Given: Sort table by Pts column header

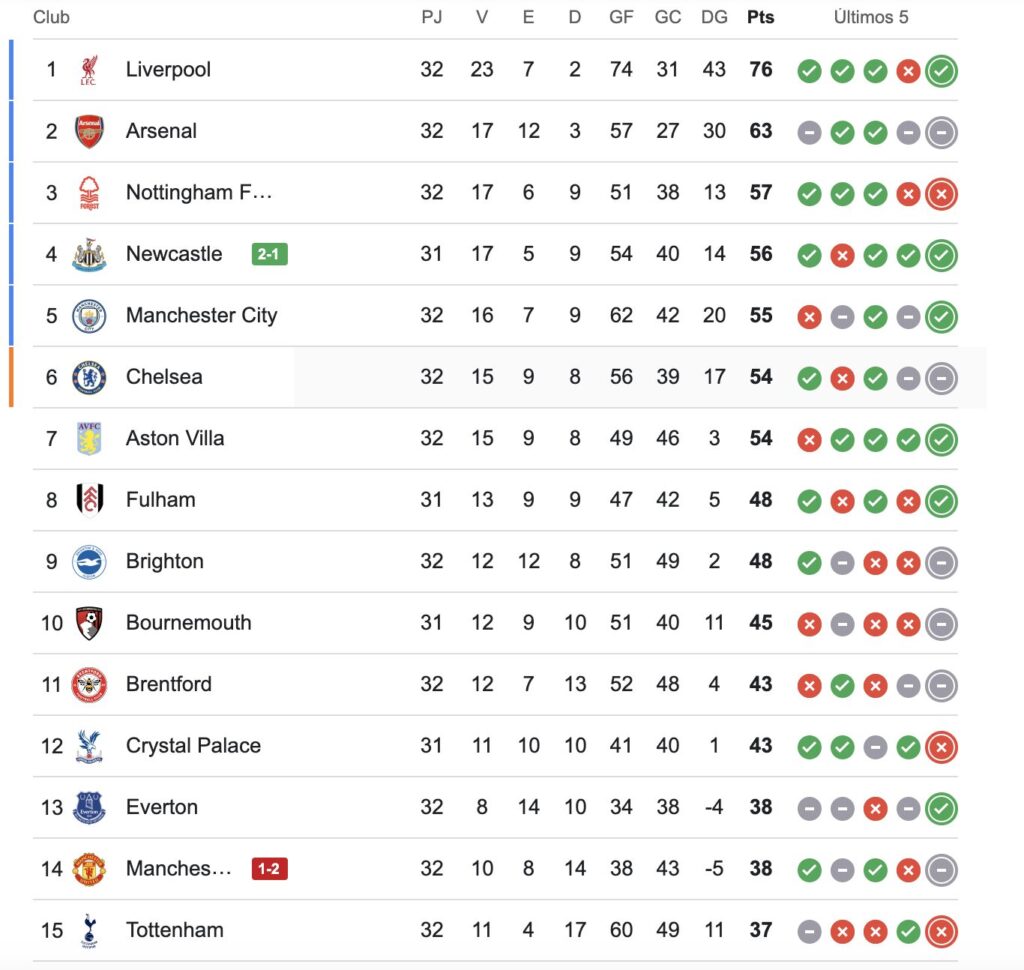Looking at the screenshot, I should [x=761, y=17].
